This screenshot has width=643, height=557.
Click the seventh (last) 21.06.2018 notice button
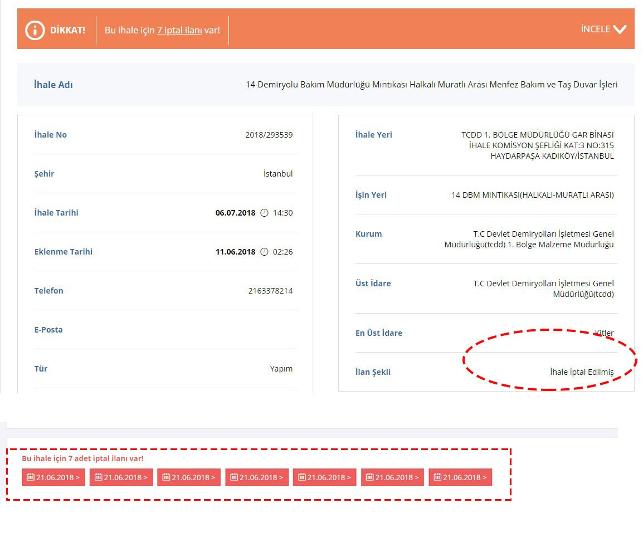(460, 477)
